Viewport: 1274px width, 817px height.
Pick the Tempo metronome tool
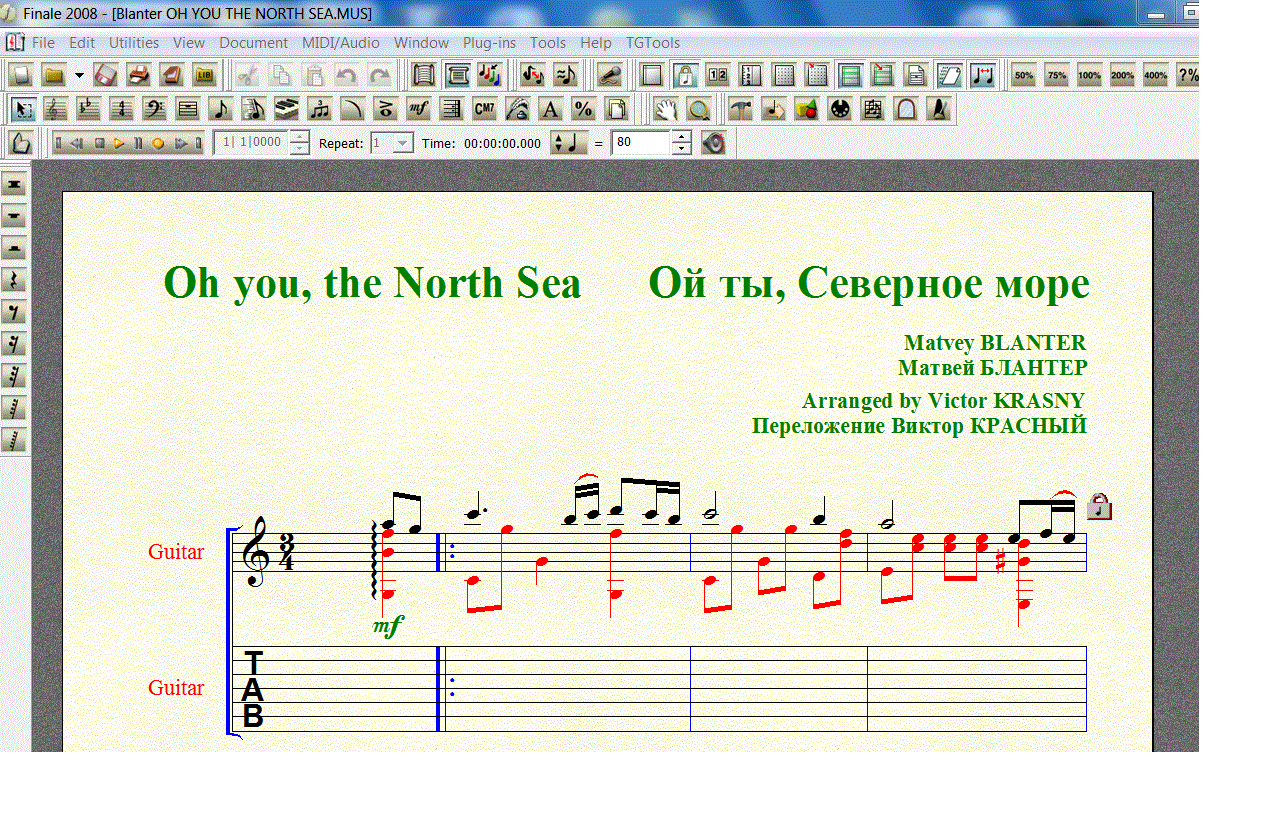[x=939, y=109]
